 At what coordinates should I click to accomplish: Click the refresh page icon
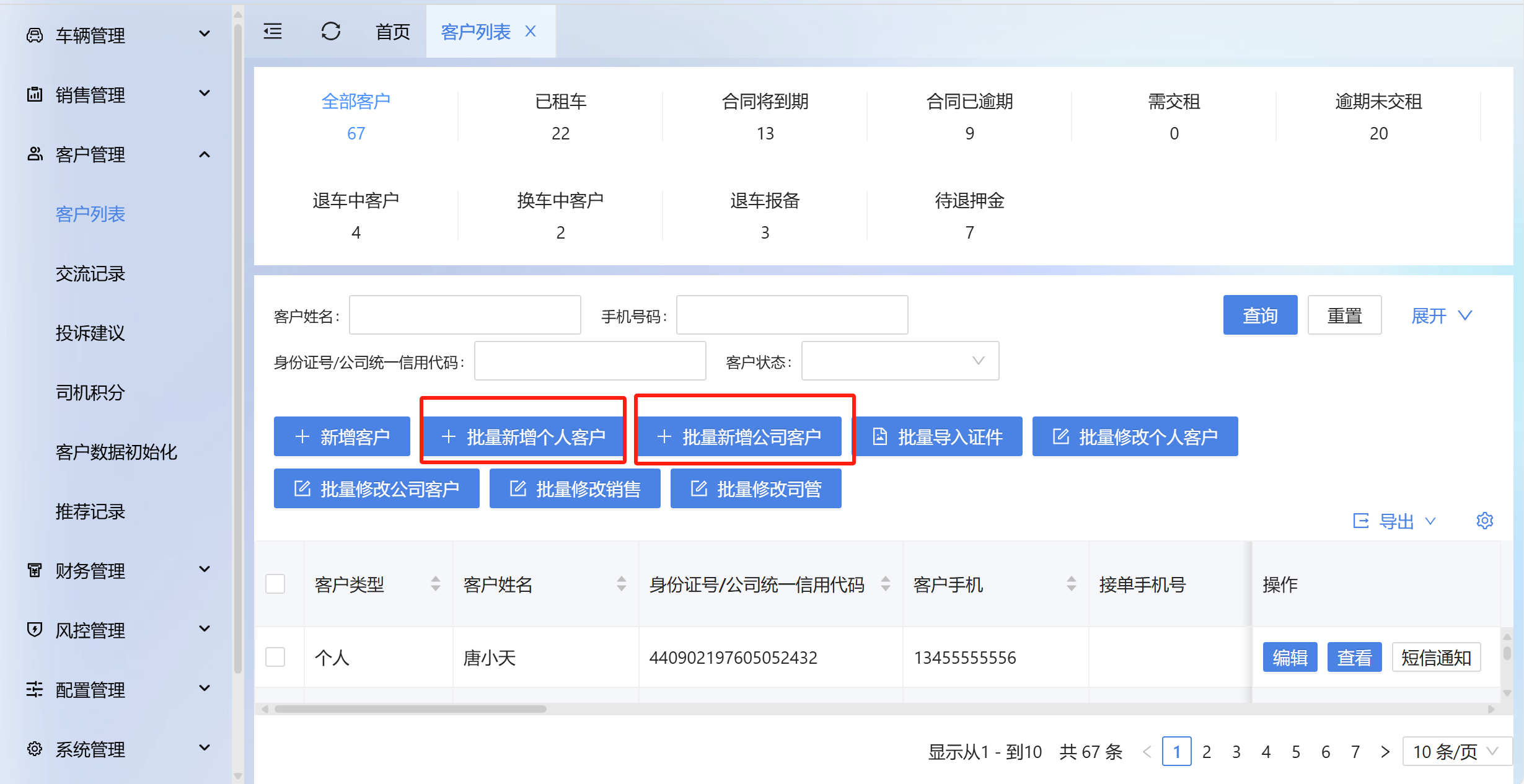pos(331,31)
